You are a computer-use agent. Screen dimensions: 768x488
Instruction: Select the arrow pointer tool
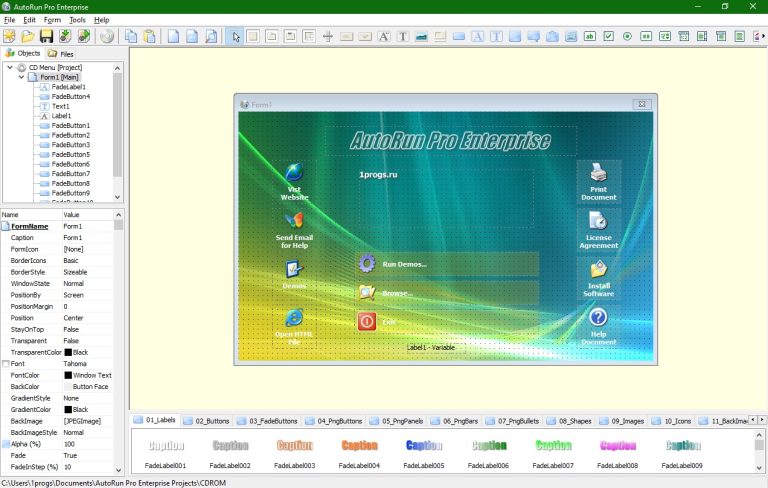tap(235, 36)
